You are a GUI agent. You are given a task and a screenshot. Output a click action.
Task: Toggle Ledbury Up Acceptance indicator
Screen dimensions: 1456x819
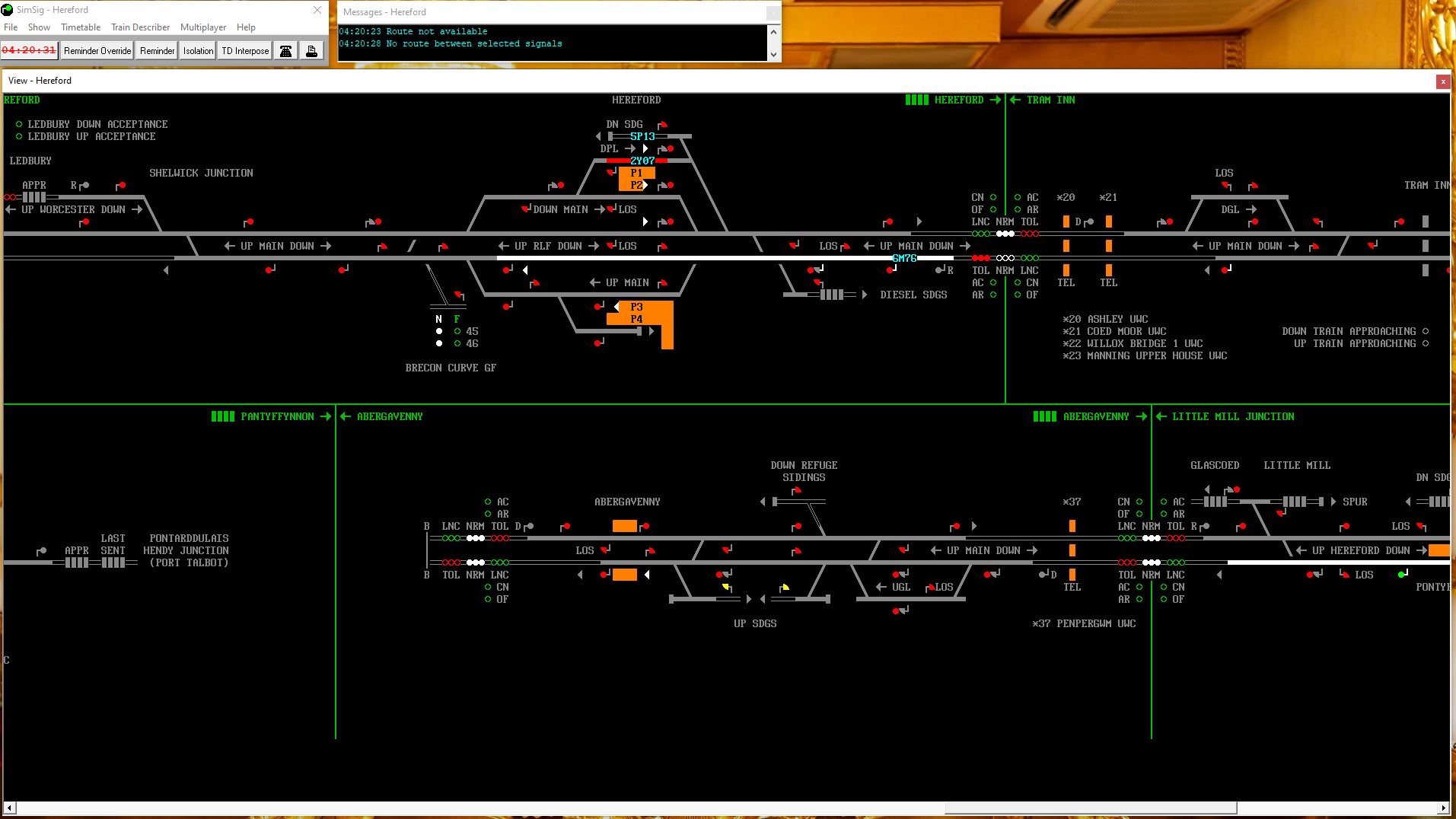coord(19,136)
